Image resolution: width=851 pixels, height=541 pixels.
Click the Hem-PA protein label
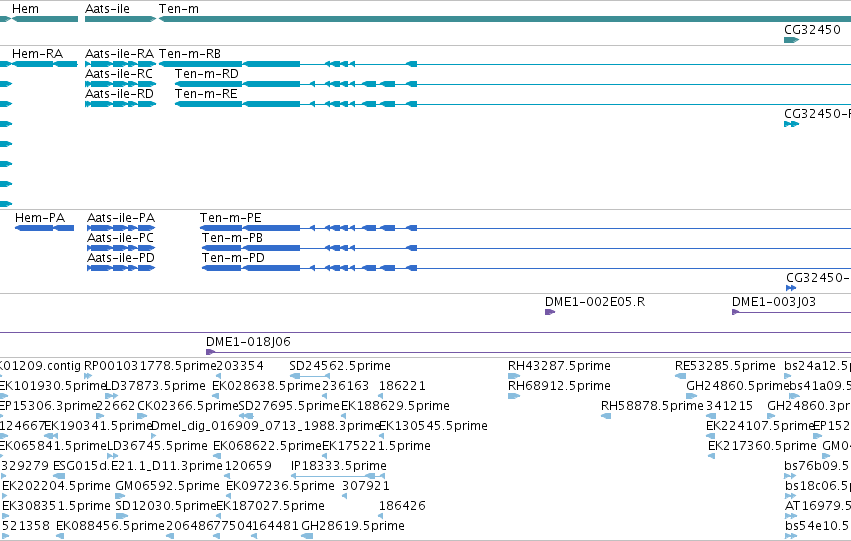tap(40, 218)
